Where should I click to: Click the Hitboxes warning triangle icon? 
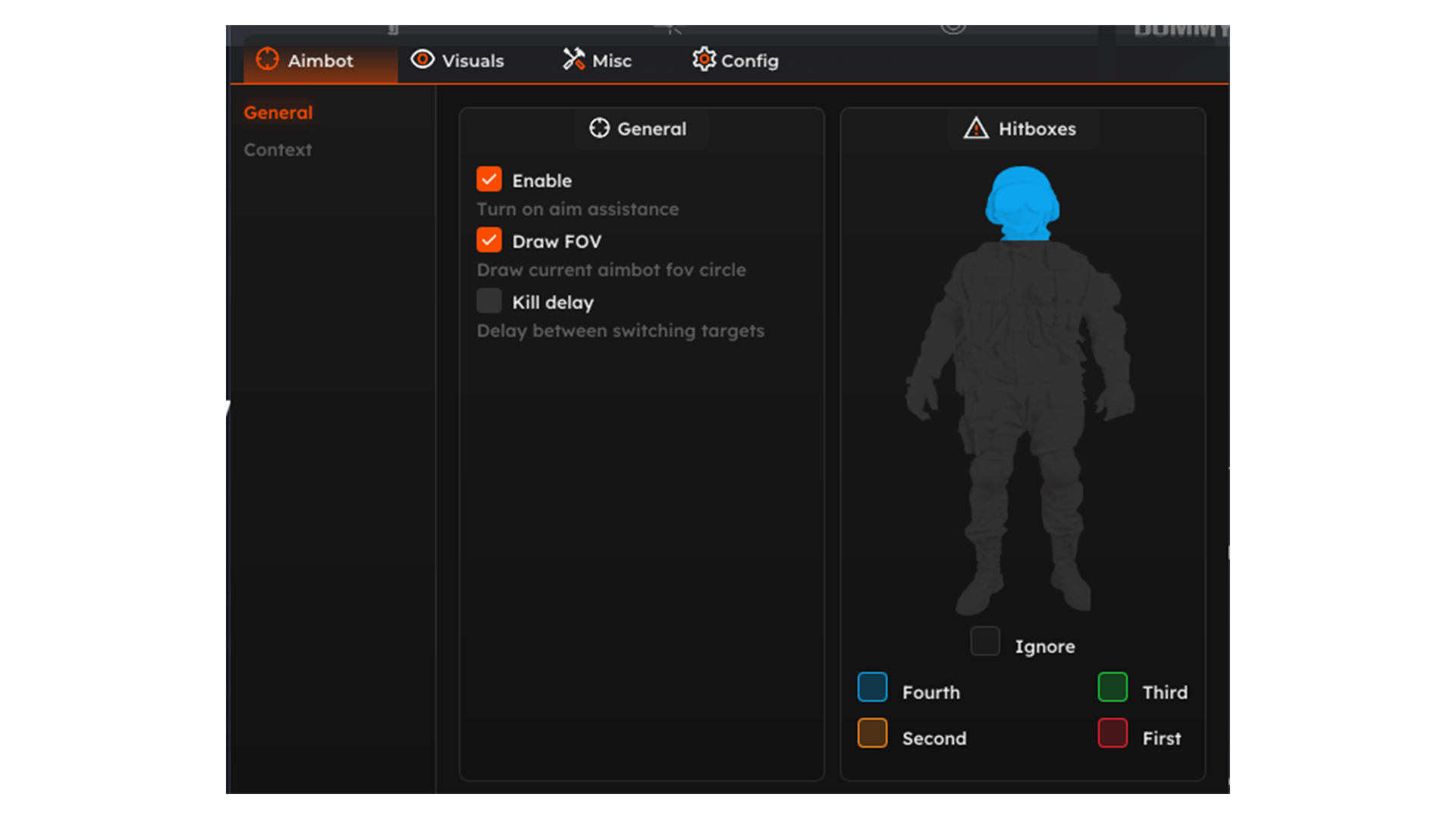(976, 128)
